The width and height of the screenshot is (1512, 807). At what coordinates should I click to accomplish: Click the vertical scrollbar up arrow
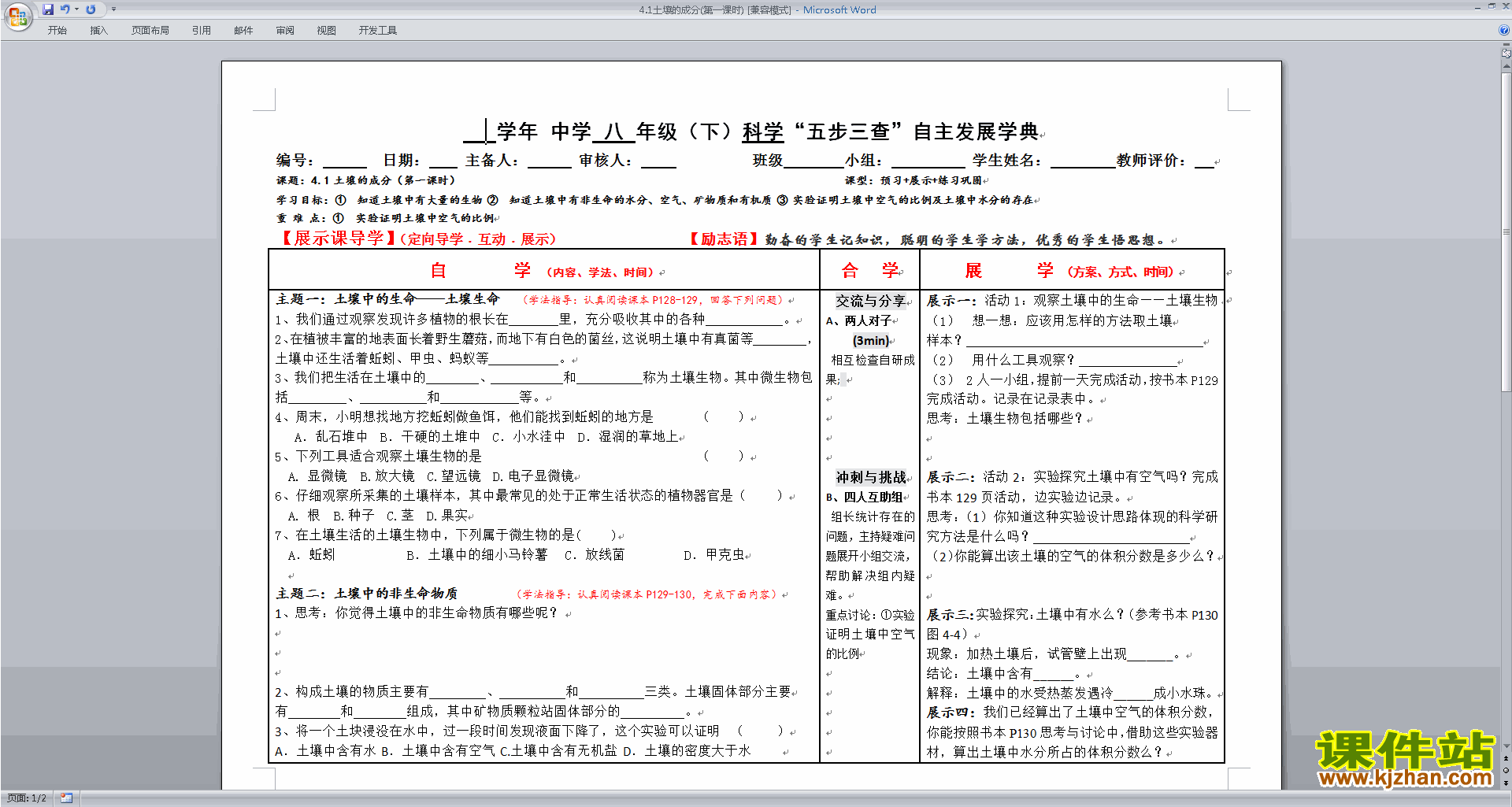1506,68
